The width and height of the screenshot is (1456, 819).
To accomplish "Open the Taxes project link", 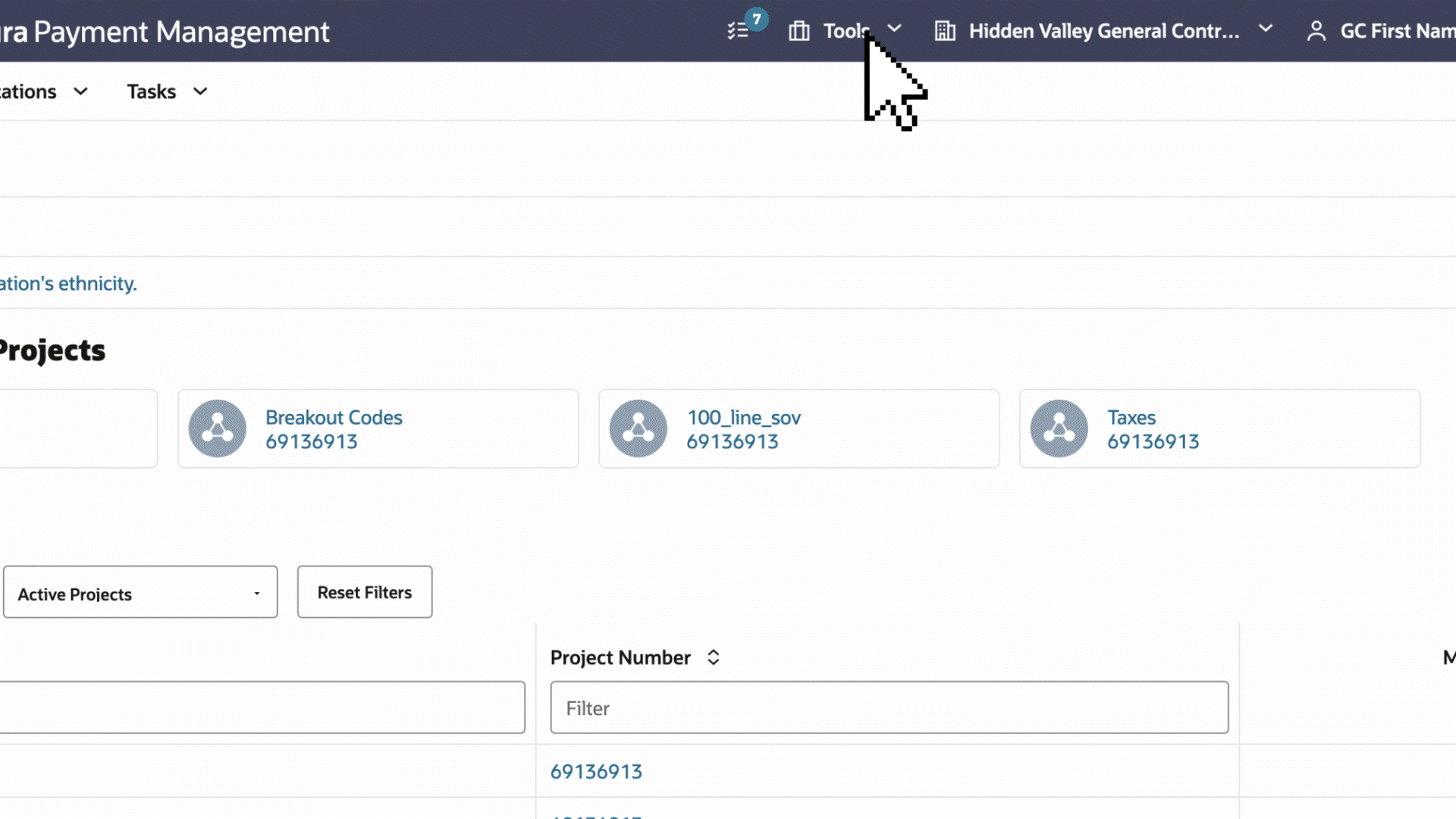I will click(x=1131, y=418).
